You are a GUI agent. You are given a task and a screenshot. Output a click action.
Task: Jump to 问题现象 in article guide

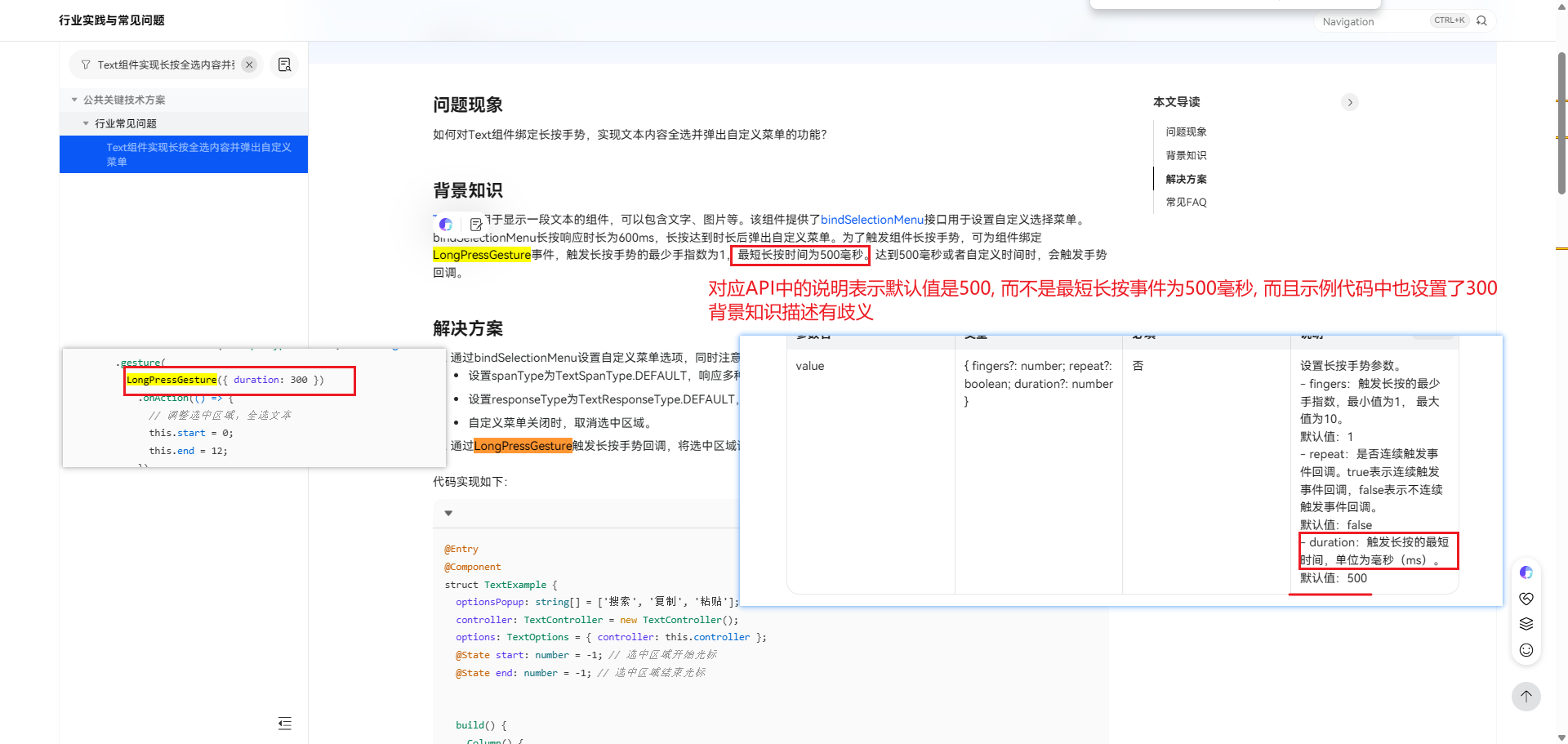point(1186,131)
